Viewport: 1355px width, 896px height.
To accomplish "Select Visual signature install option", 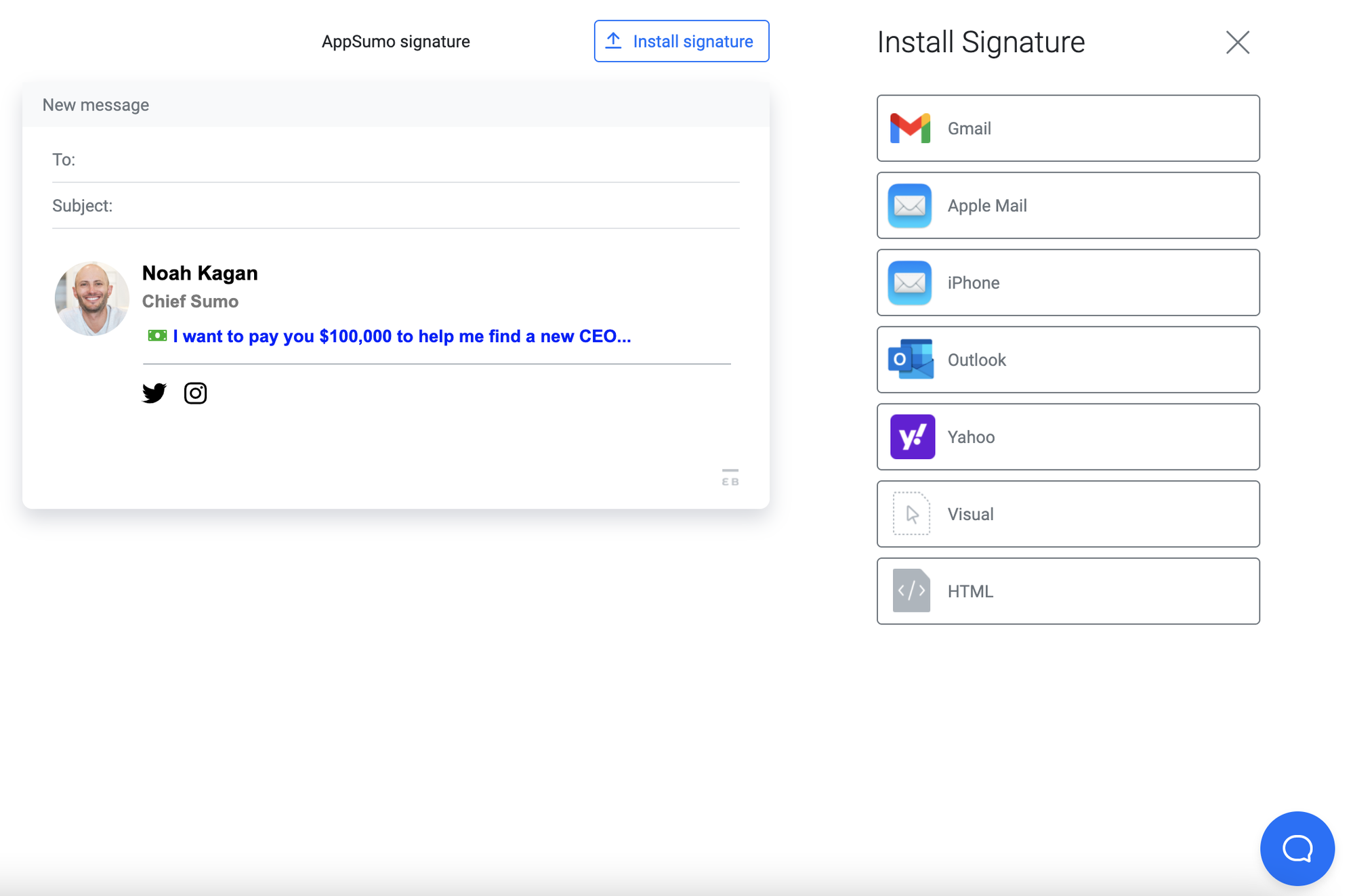I will point(1067,514).
